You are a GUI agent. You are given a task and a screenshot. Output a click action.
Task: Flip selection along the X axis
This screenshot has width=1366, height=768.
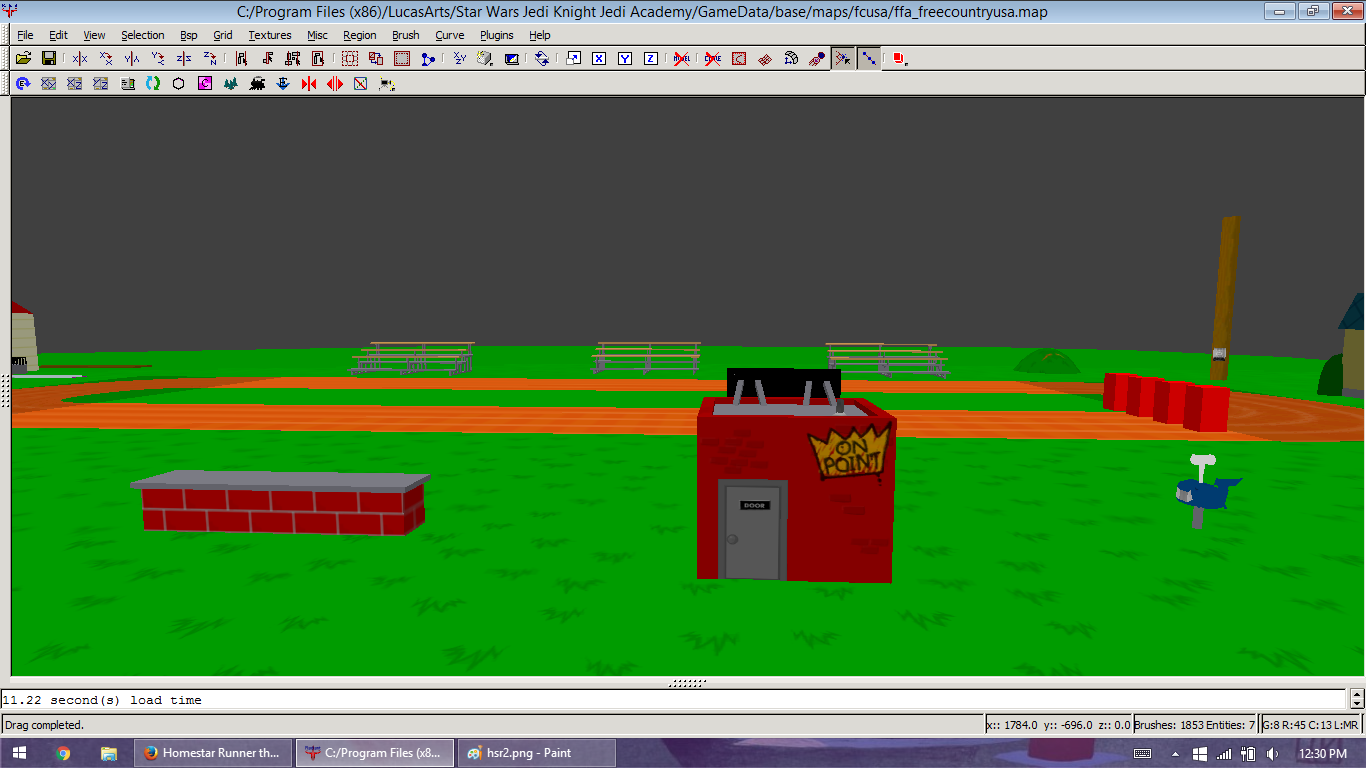(79, 59)
